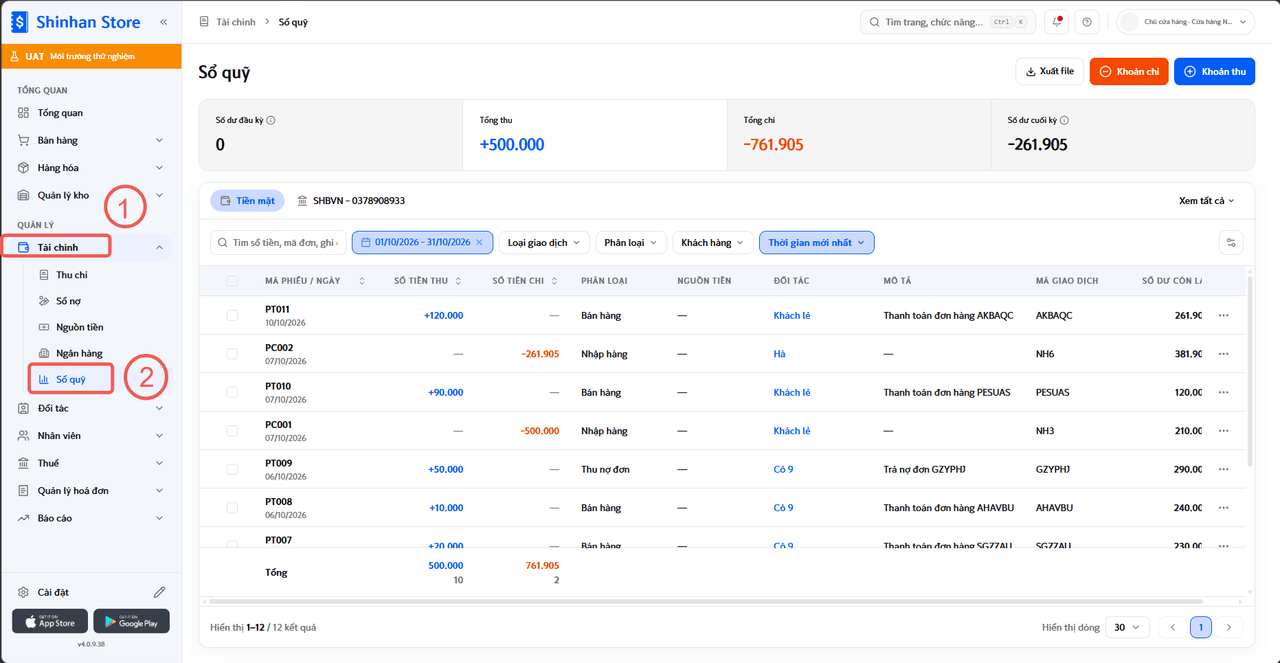Open the Xem tất cả dropdown

coord(1207,201)
